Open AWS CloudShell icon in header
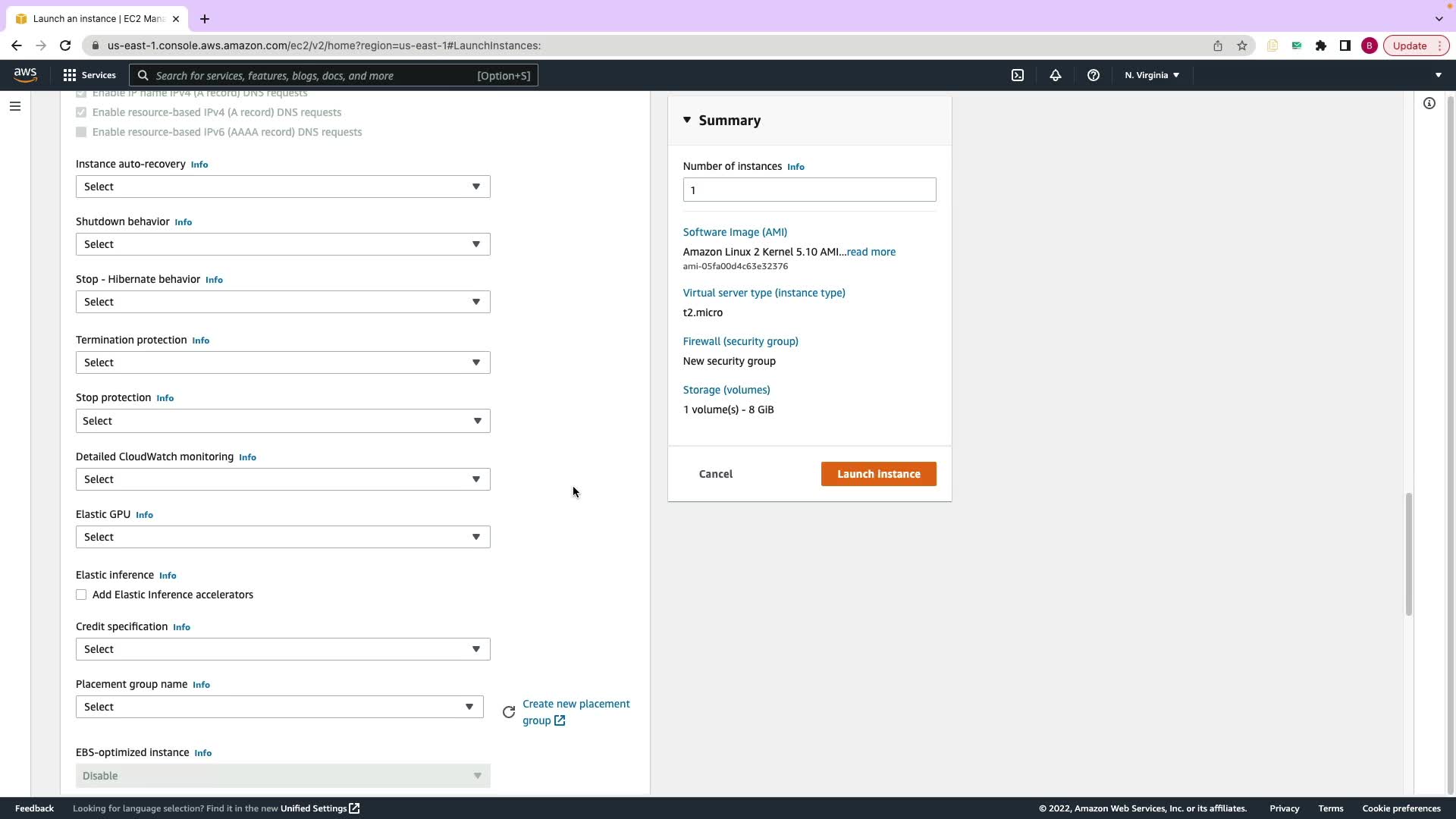Screen dimensions: 1456x819 coord(1018,75)
